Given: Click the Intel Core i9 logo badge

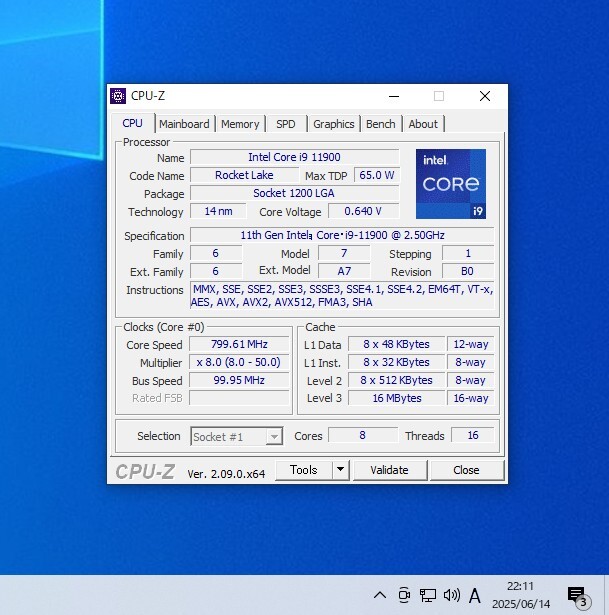Looking at the screenshot, I should (451, 184).
